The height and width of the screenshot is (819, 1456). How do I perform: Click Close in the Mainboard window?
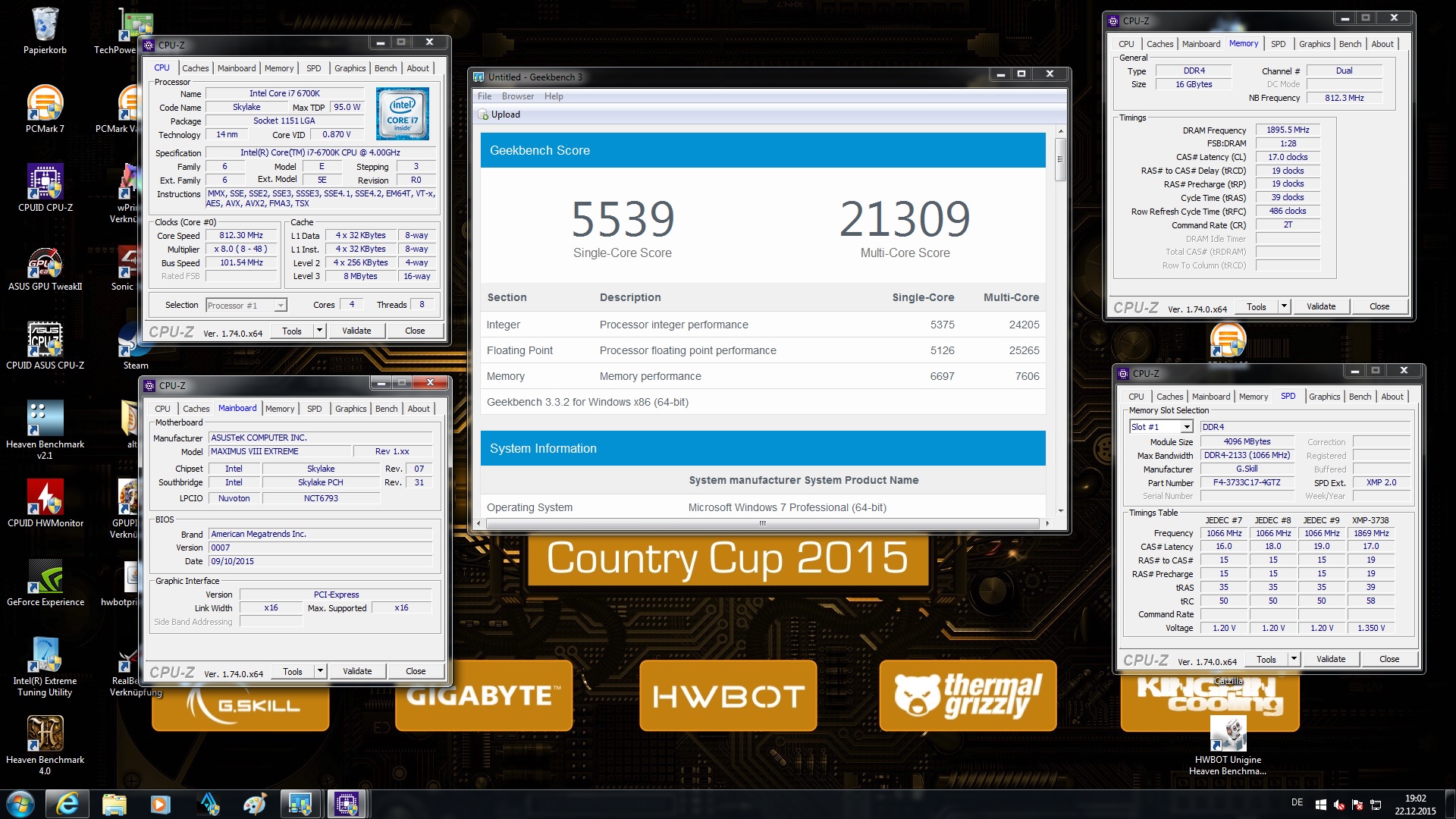click(416, 671)
